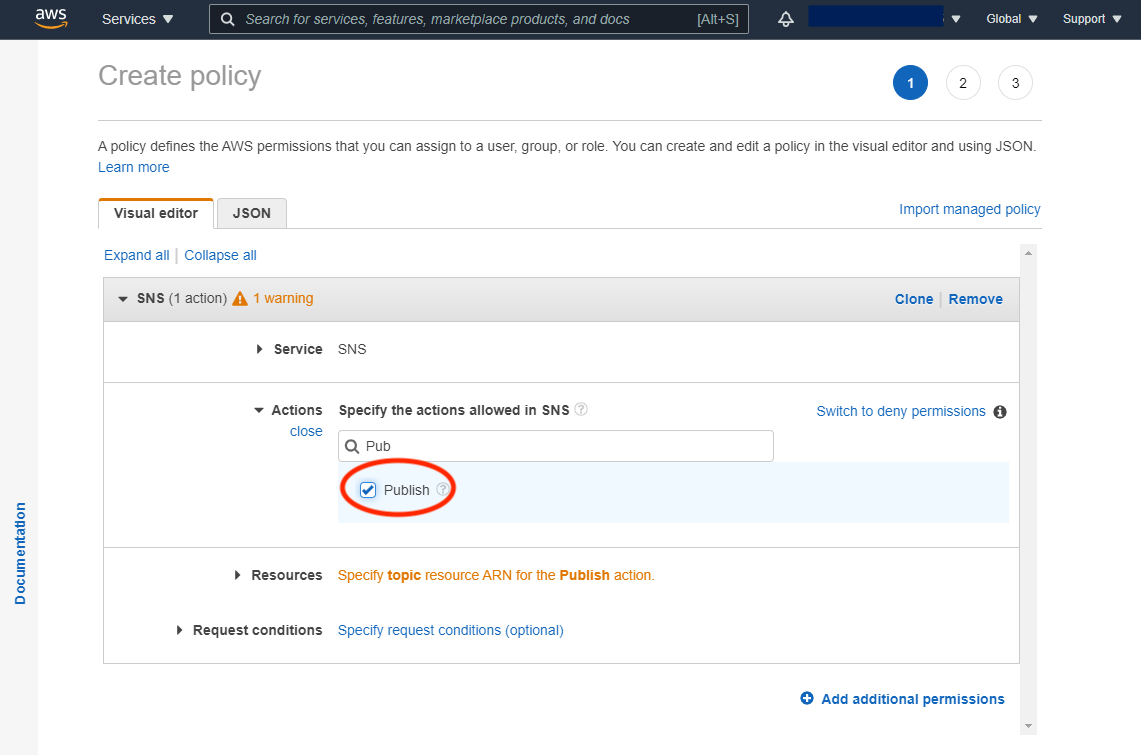Open the Global region dropdown

(x=1011, y=19)
